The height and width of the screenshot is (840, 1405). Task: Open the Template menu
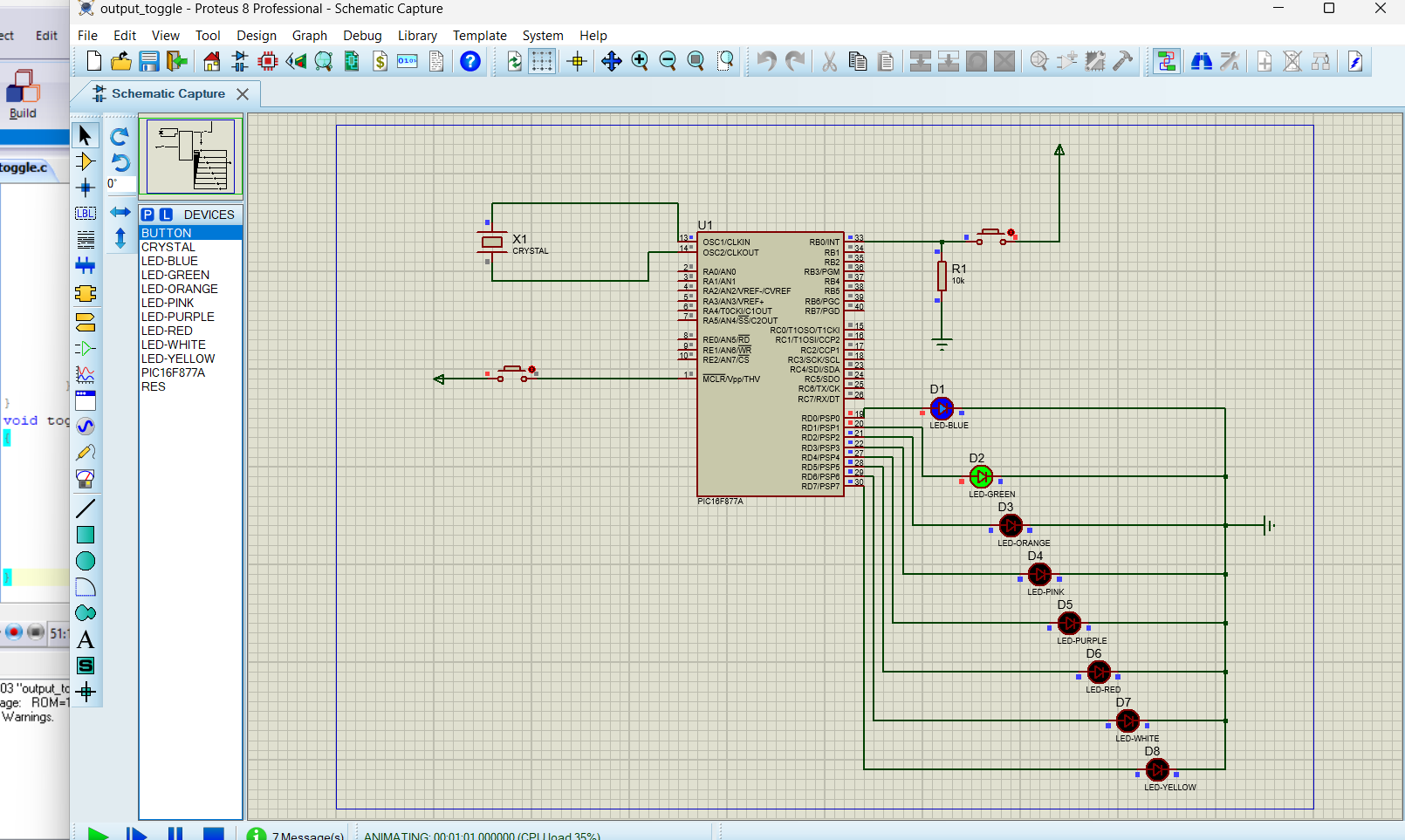pos(479,36)
